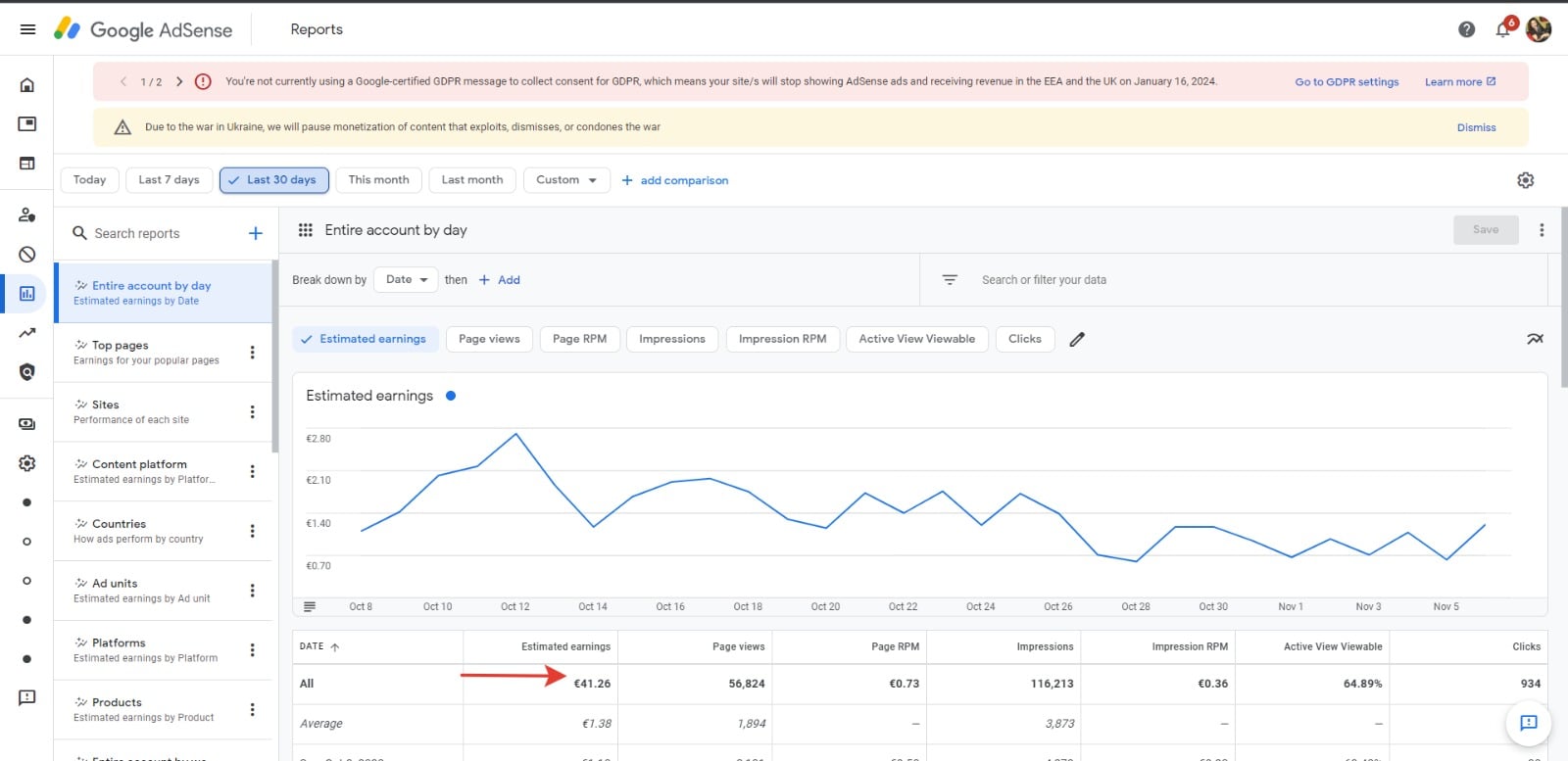The image size is (1568, 761).
Task: Select the Last 30 days range
Action: (x=273, y=180)
